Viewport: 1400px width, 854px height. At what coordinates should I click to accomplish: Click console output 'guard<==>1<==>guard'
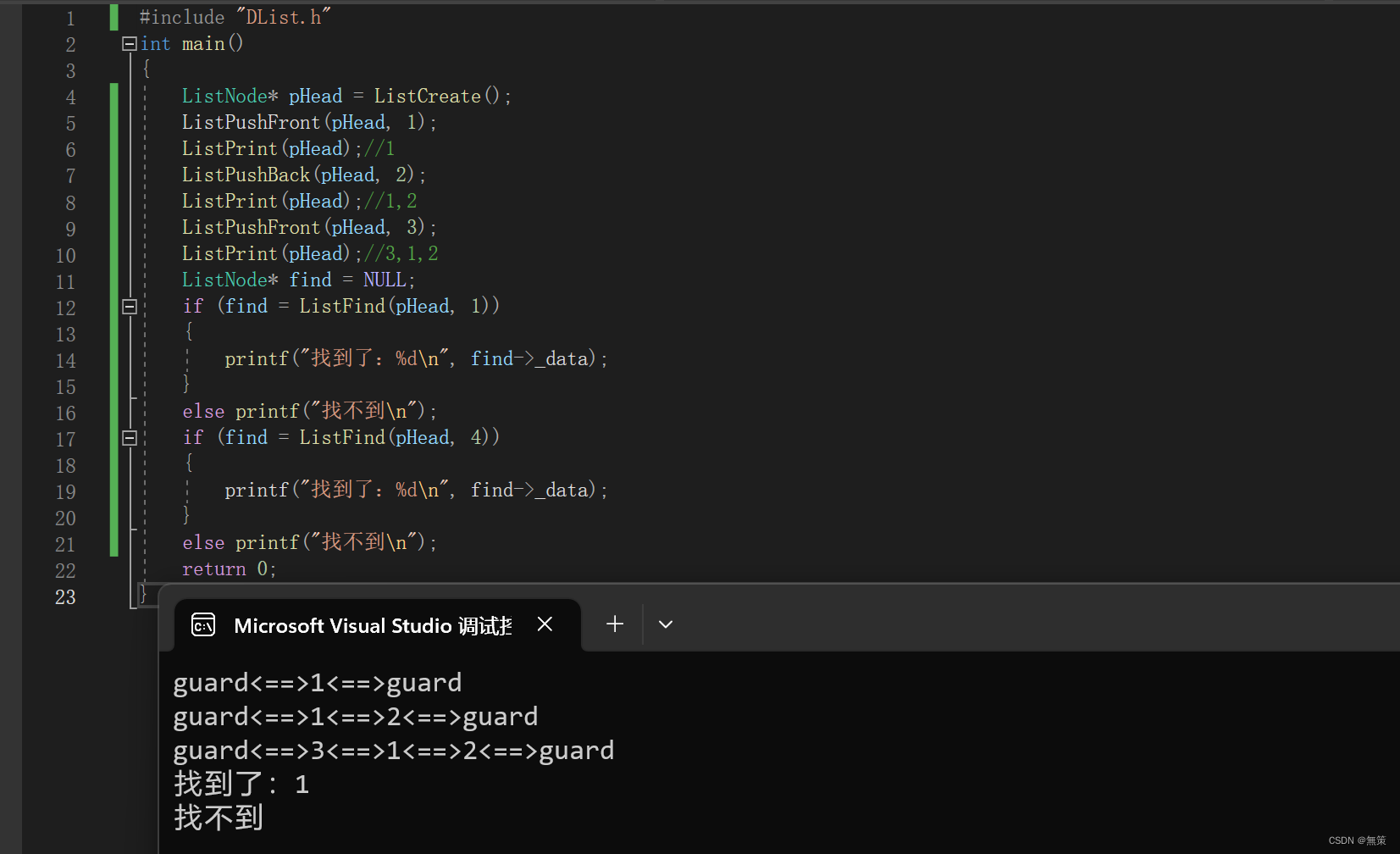[x=318, y=683]
